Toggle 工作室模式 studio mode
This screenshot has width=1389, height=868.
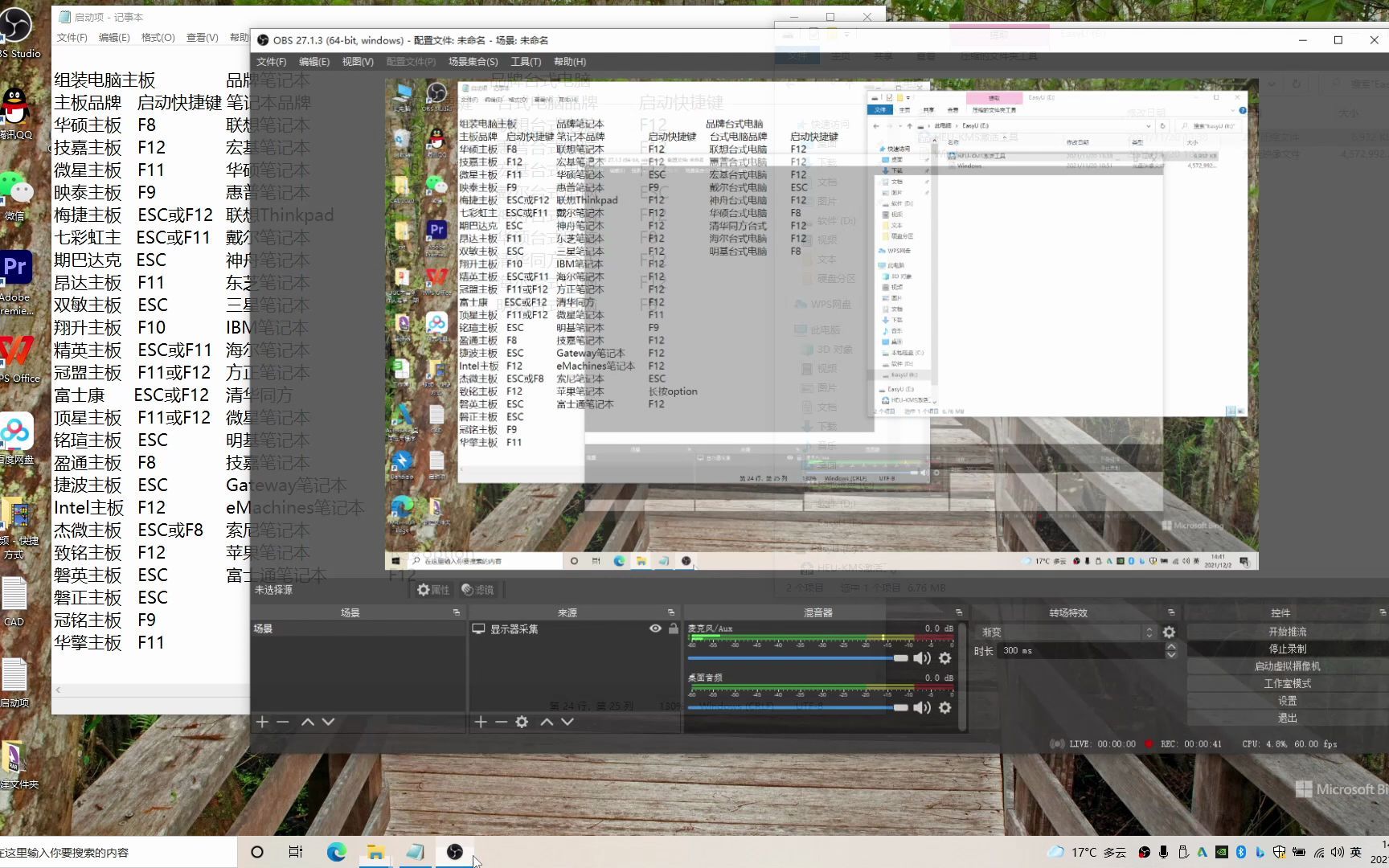tap(1287, 683)
